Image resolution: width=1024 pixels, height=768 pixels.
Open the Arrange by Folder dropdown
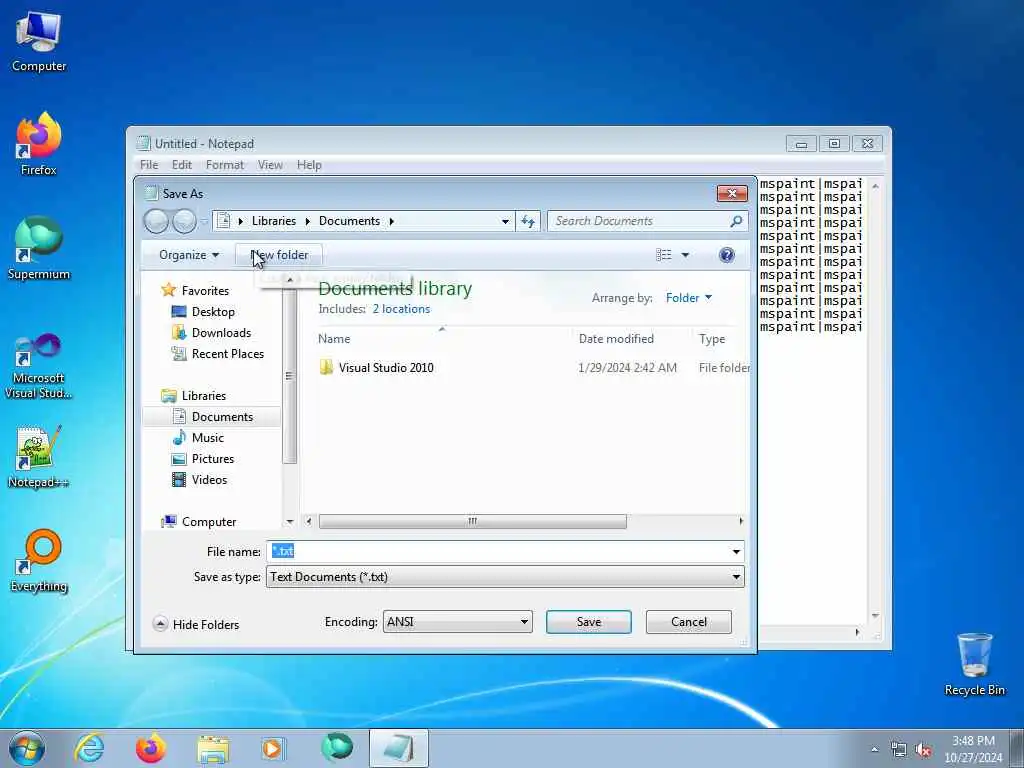689,298
